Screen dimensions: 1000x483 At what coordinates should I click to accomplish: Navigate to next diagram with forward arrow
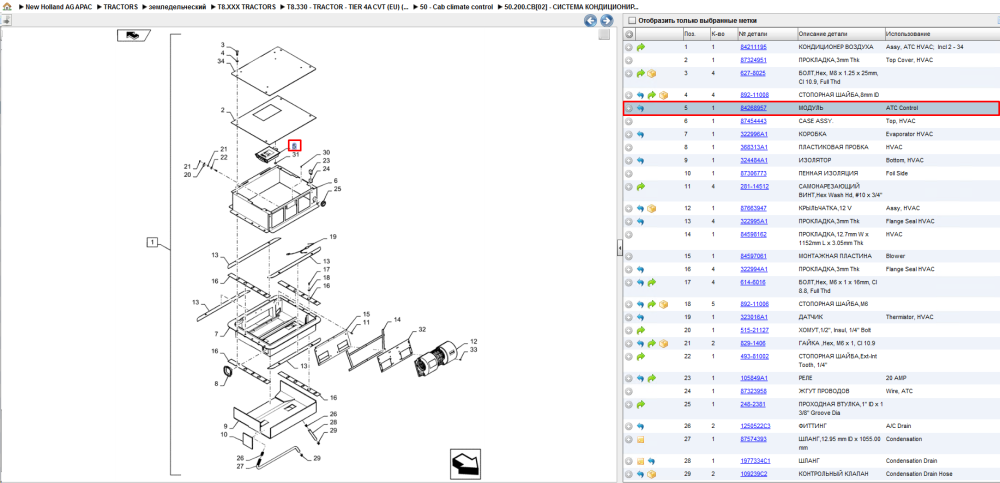(x=607, y=20)
